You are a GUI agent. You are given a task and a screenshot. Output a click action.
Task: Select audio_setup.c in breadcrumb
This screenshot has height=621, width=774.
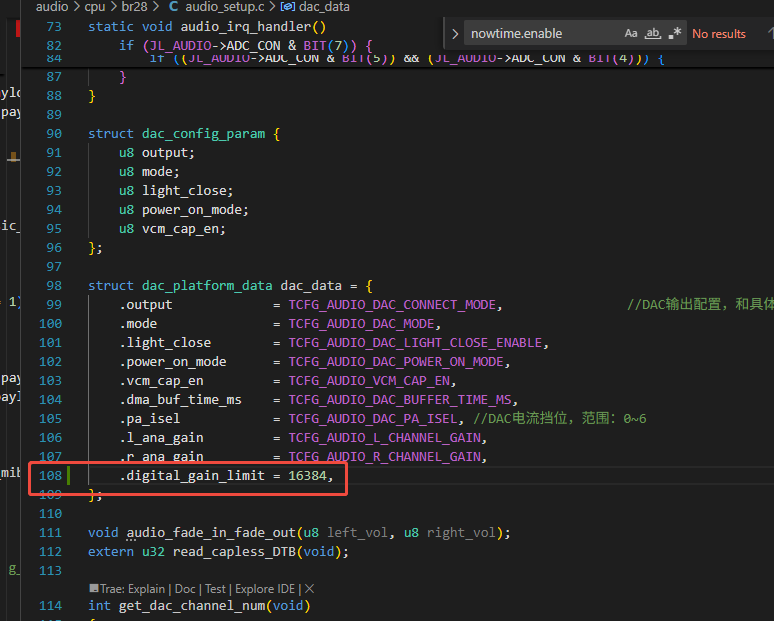click(x=225, y=7)
